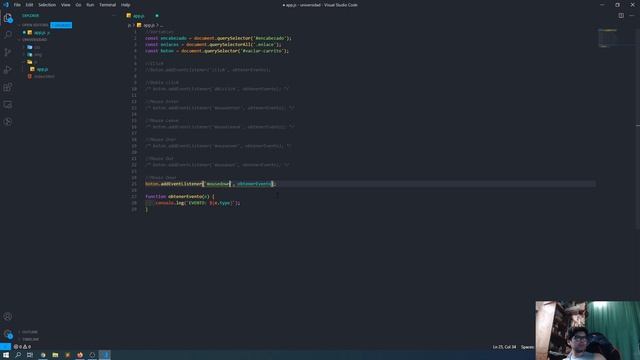Click the js breadcrumb segment

[x=129, y=25]
